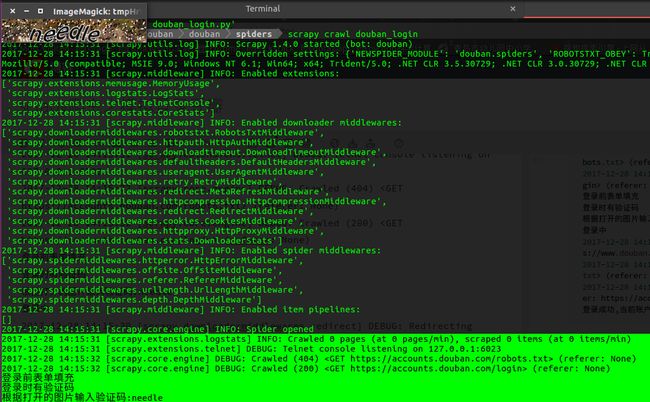Click the needle captcha image

(74, 31)
